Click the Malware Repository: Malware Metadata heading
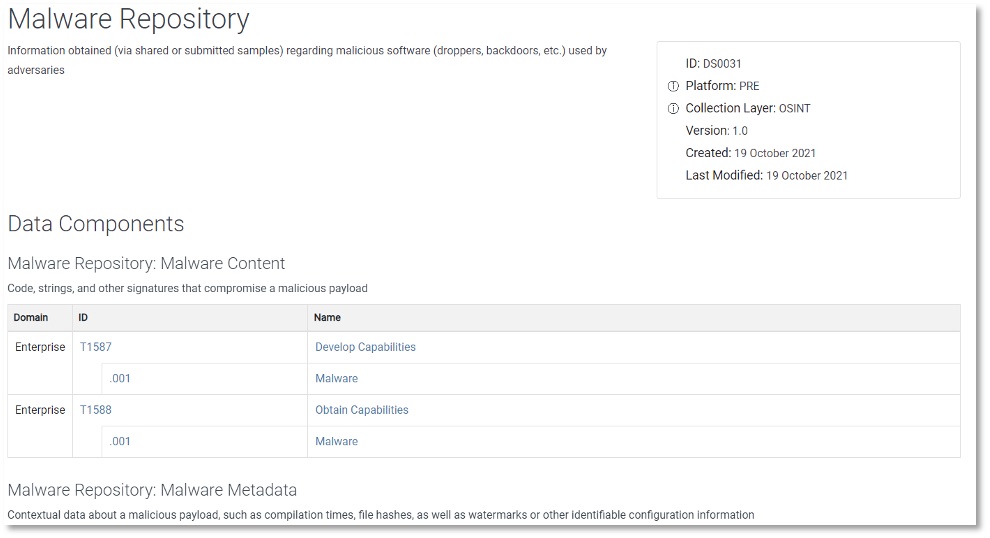Viewport: 990px width, 538px height. click(152, 490)
